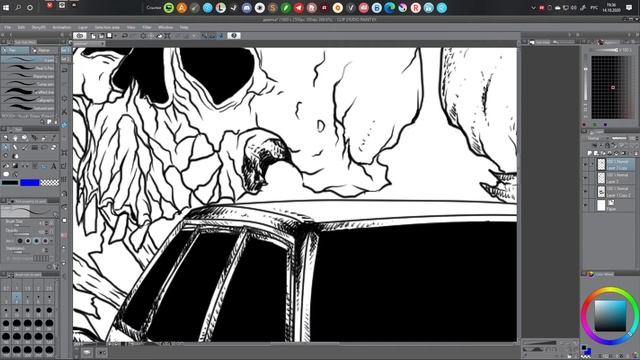
Task: Select the Calligraphy brush
Action: [x=28, y=100]
